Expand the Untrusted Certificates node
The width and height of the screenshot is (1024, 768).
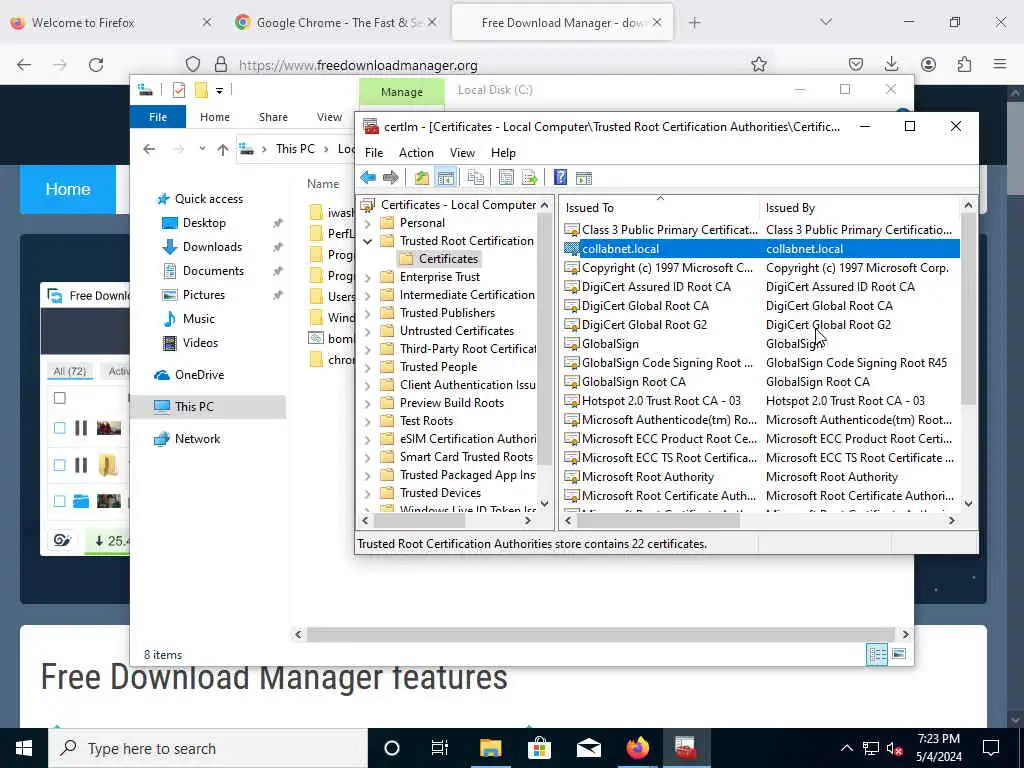click(368, 331)
